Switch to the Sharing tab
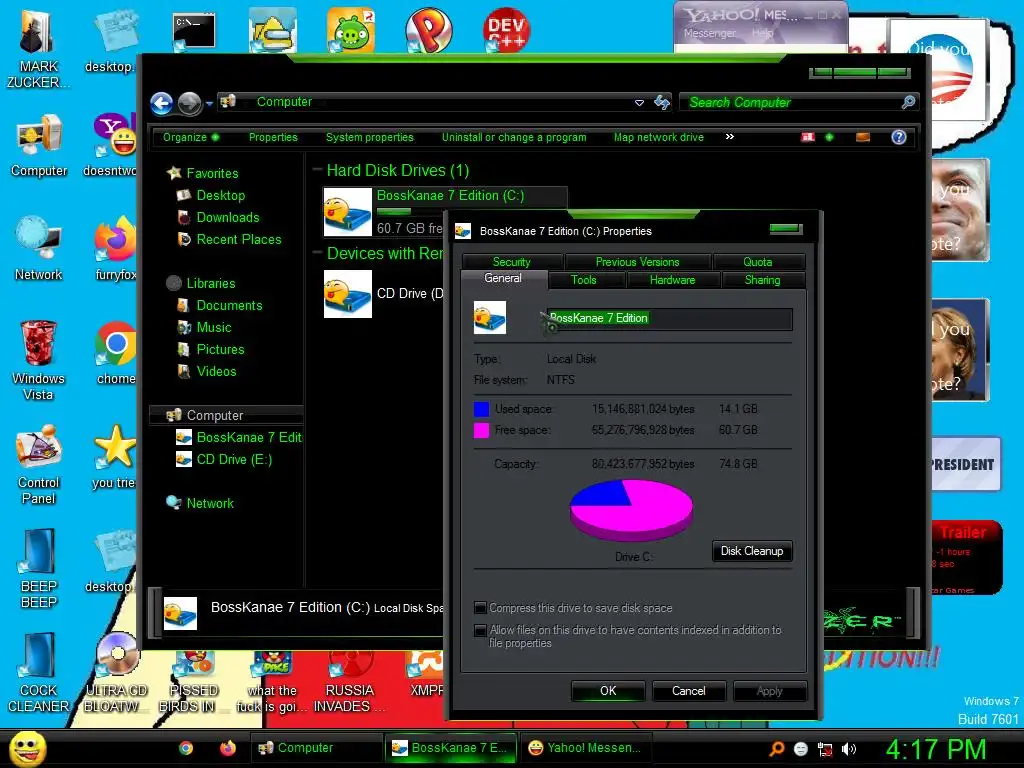 [x=762, y=280]
